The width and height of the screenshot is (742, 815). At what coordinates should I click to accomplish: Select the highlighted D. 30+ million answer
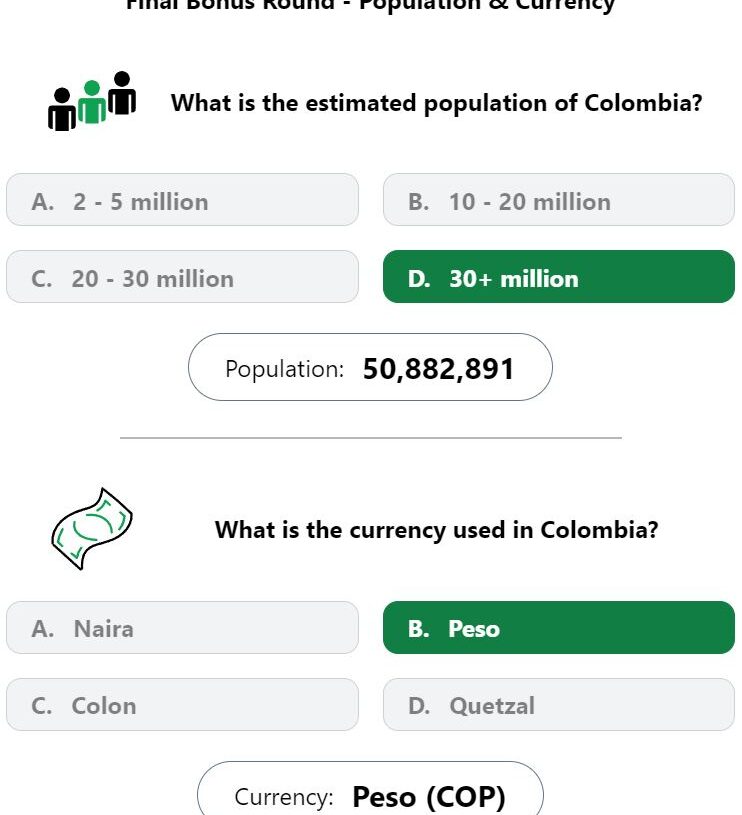point(558,277)
